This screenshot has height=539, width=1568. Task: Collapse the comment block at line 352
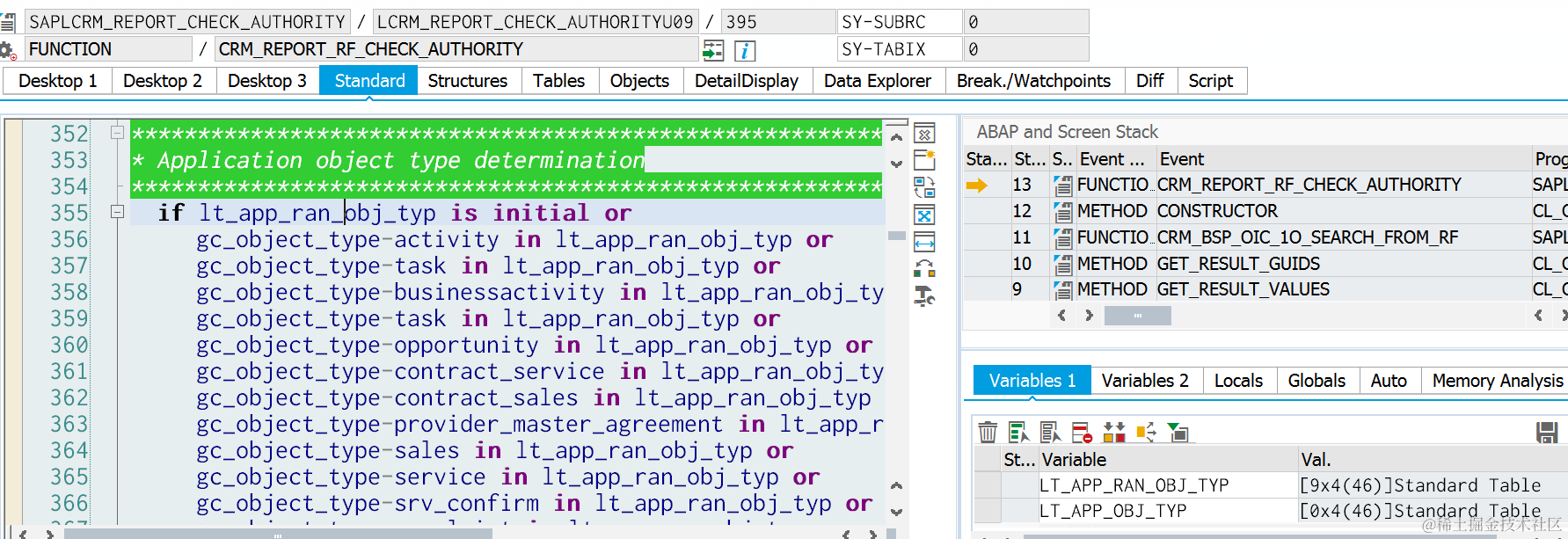coord(117,133)
